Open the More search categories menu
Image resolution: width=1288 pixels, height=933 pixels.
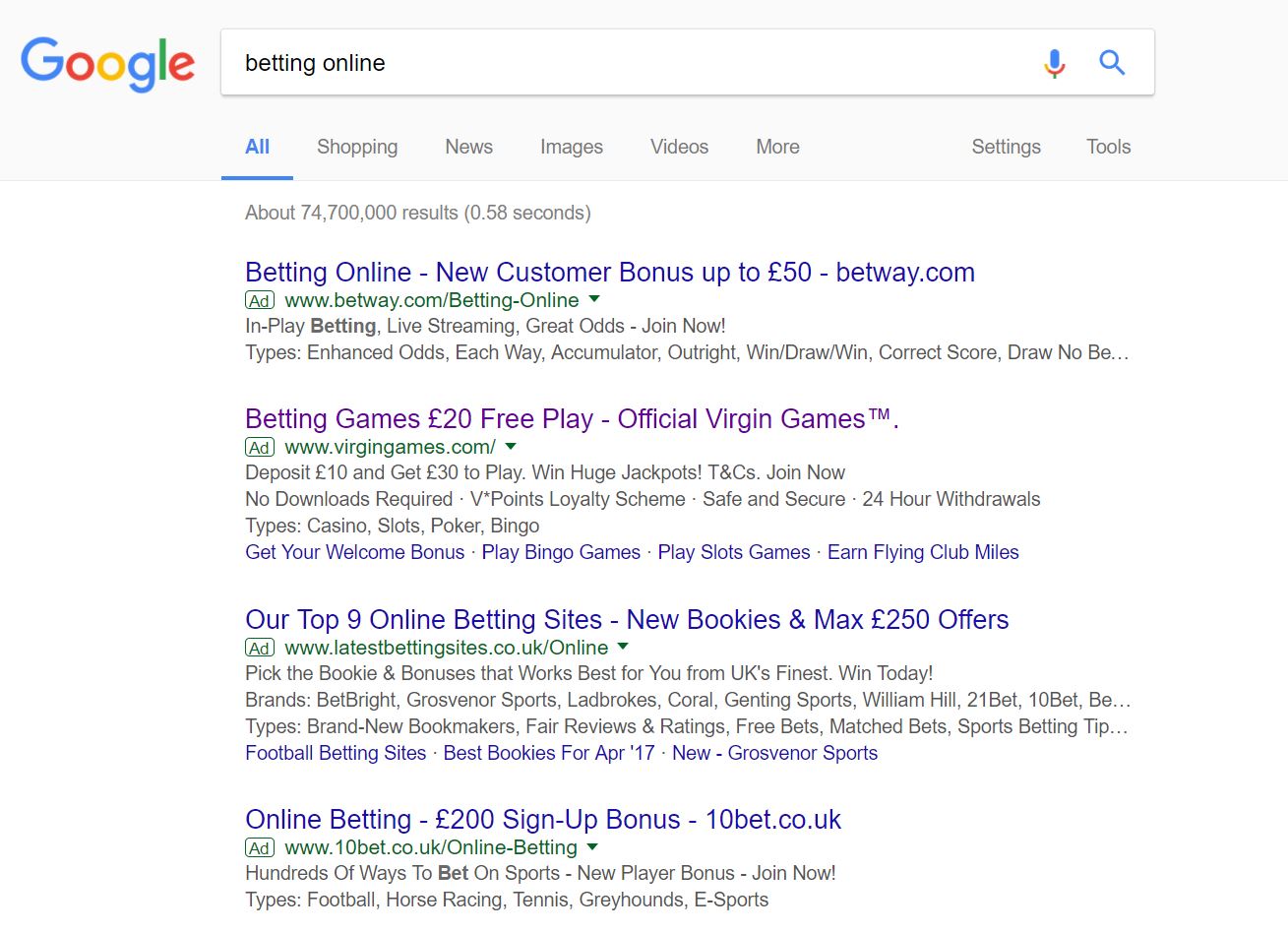tap(777, 147)
